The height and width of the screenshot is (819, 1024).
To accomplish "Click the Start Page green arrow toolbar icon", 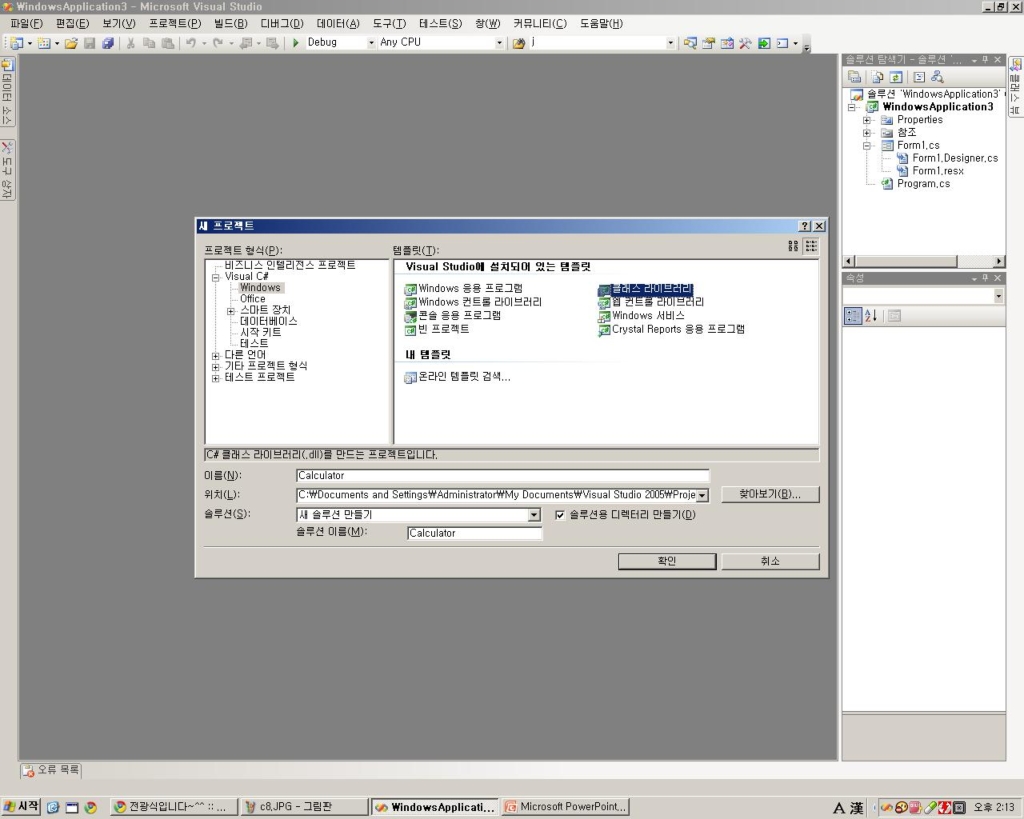I will 763,43.
